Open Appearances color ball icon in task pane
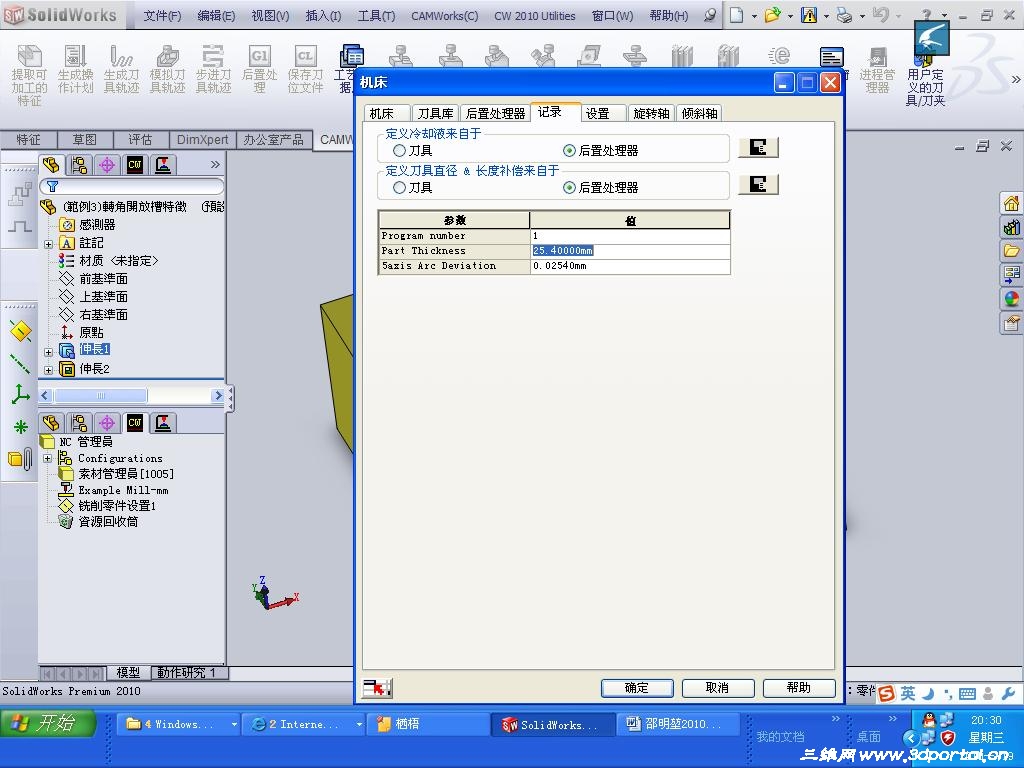The height and width of the screenshot is (768, 1024). pos(1012,299)
